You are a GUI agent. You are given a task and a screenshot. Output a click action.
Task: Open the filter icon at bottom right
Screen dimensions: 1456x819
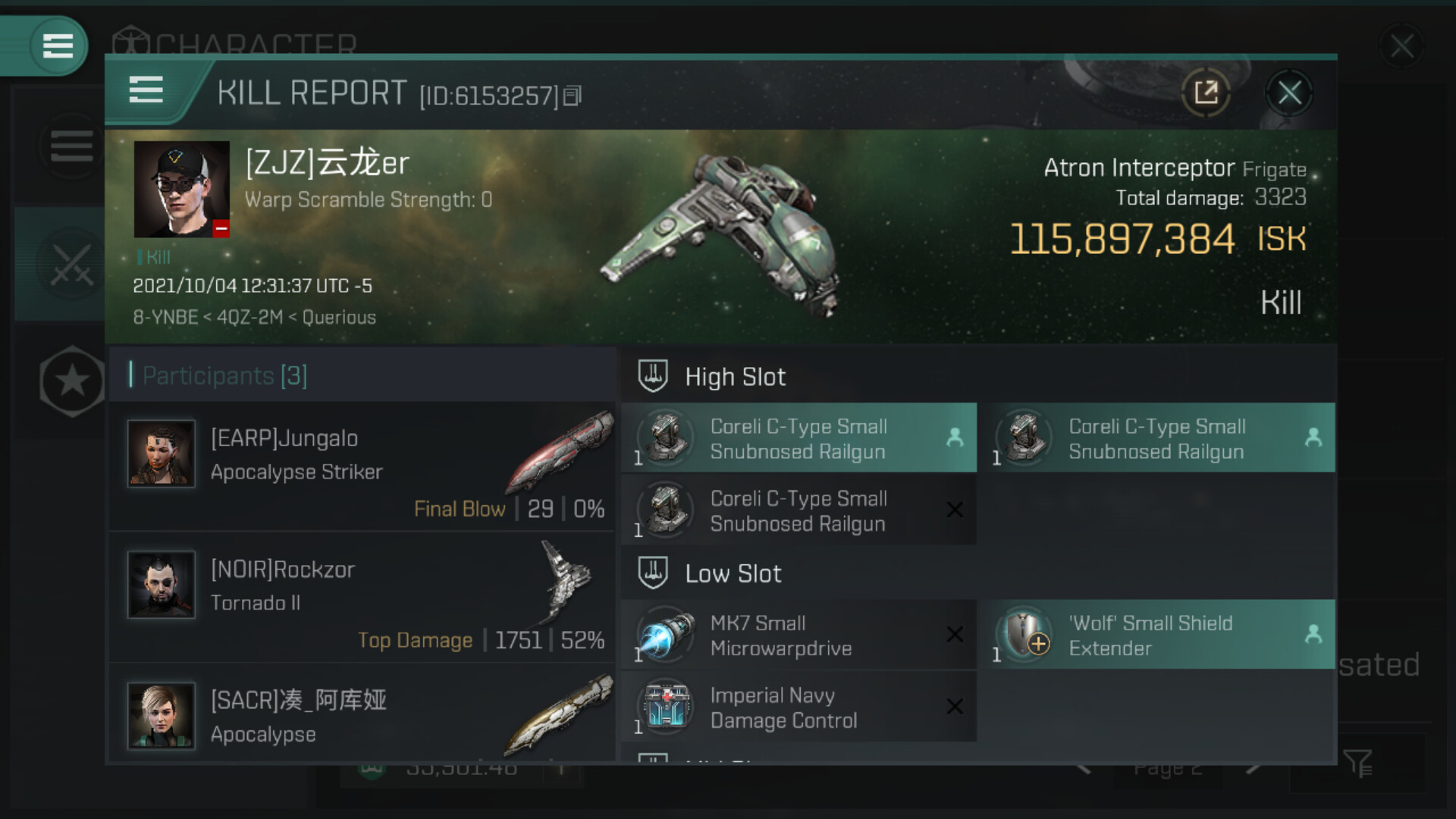point(1357,763)
